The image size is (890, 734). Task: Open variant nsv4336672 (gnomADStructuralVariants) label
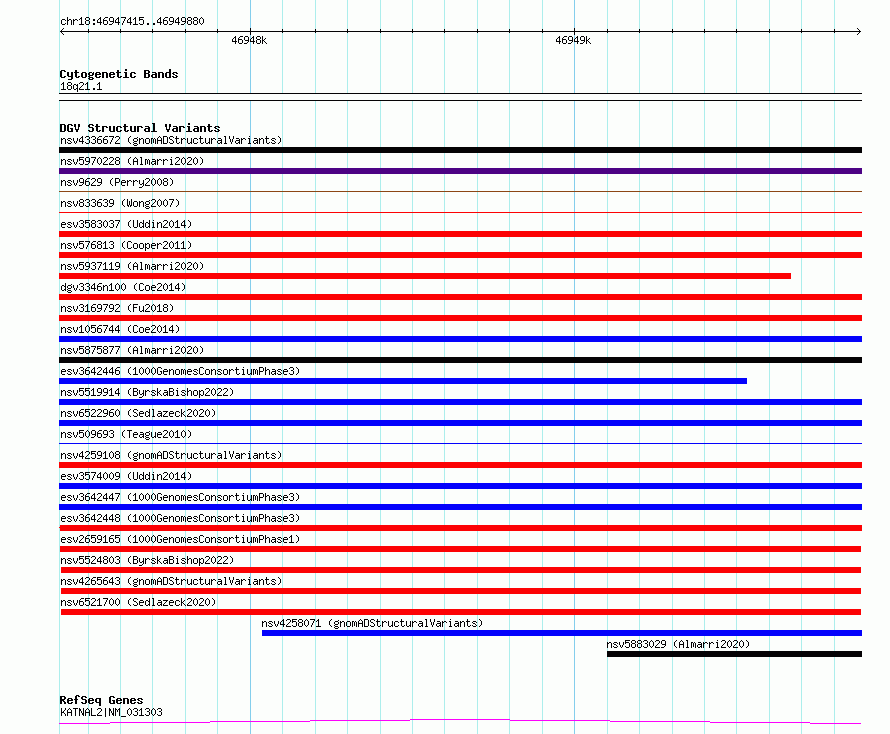(x=171, y=140)
